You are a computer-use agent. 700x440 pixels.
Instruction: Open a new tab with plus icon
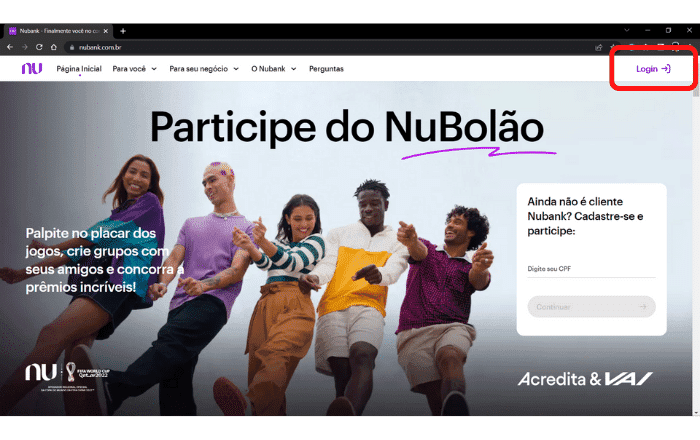[123, 31]
